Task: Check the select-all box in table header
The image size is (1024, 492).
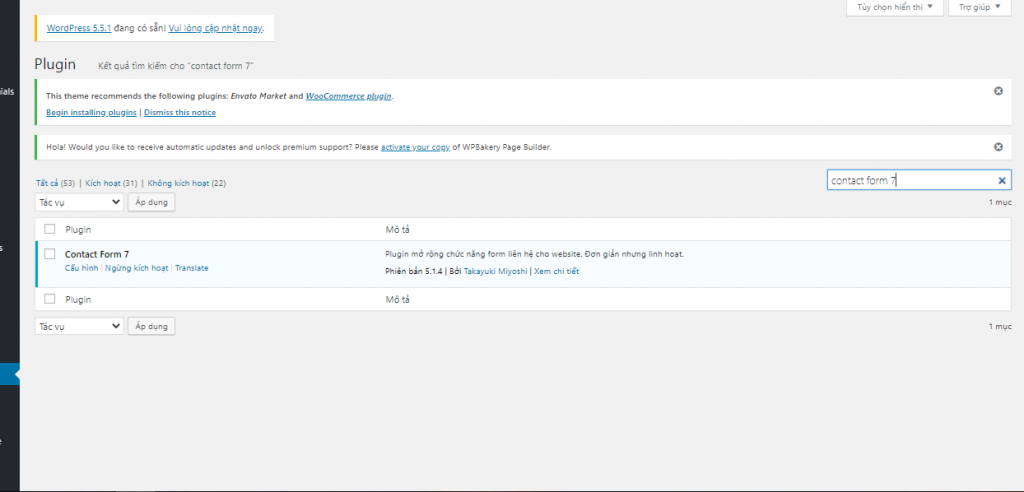Action: click(x=50, y=229)
